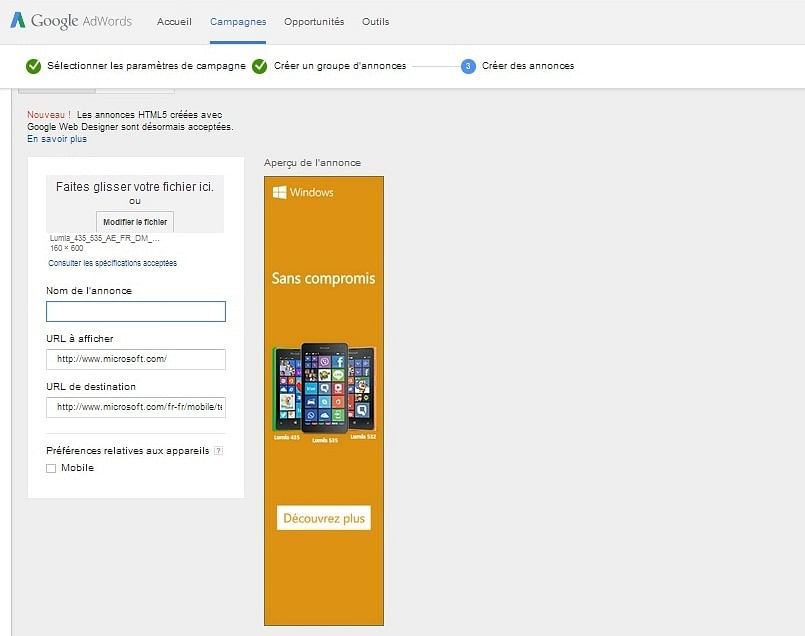Click the green checkmark for campaign settings step
The height and width of the screenshot is (636, 805).
point(34,66)
